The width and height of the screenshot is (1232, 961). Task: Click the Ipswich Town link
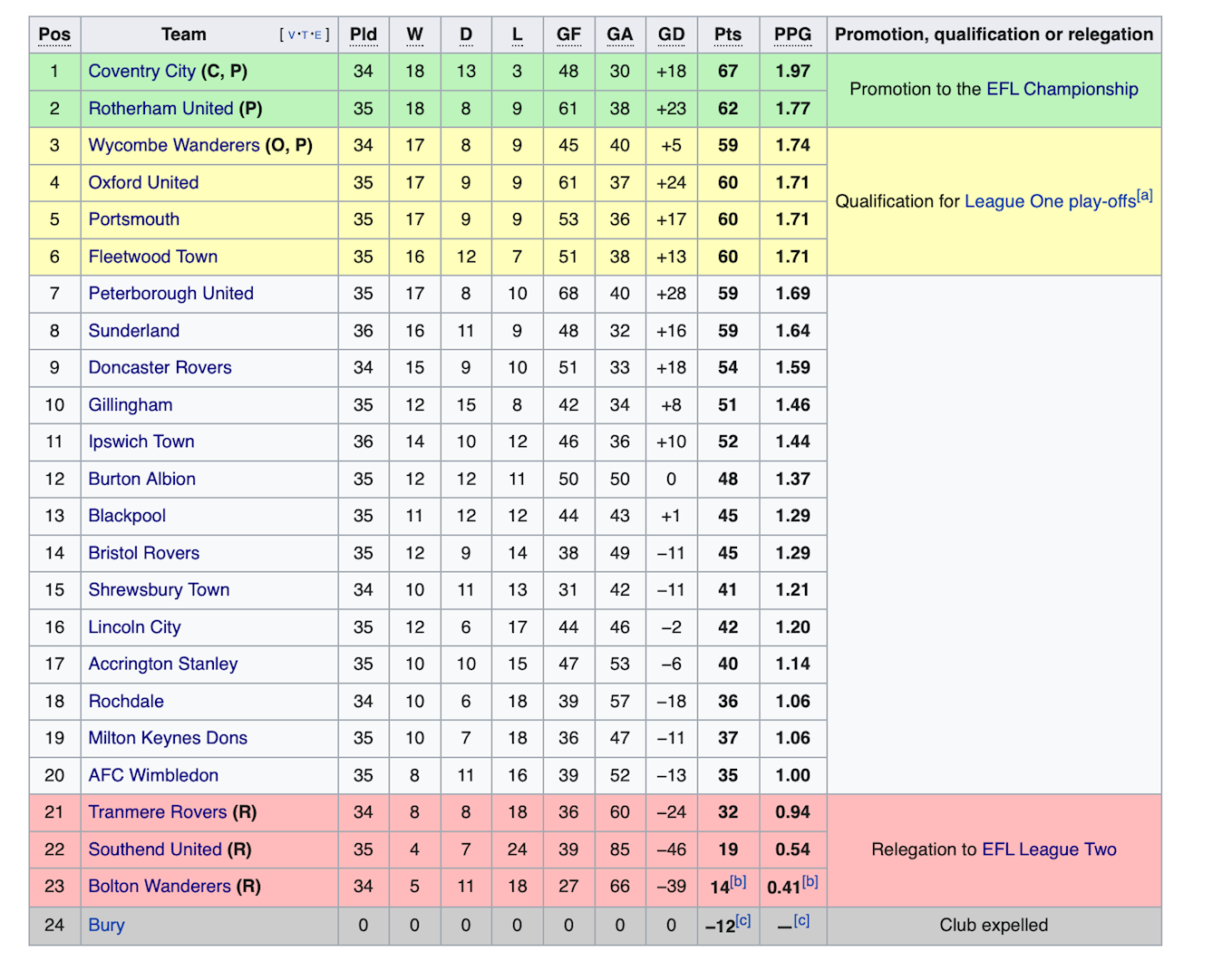click(141, 442)
